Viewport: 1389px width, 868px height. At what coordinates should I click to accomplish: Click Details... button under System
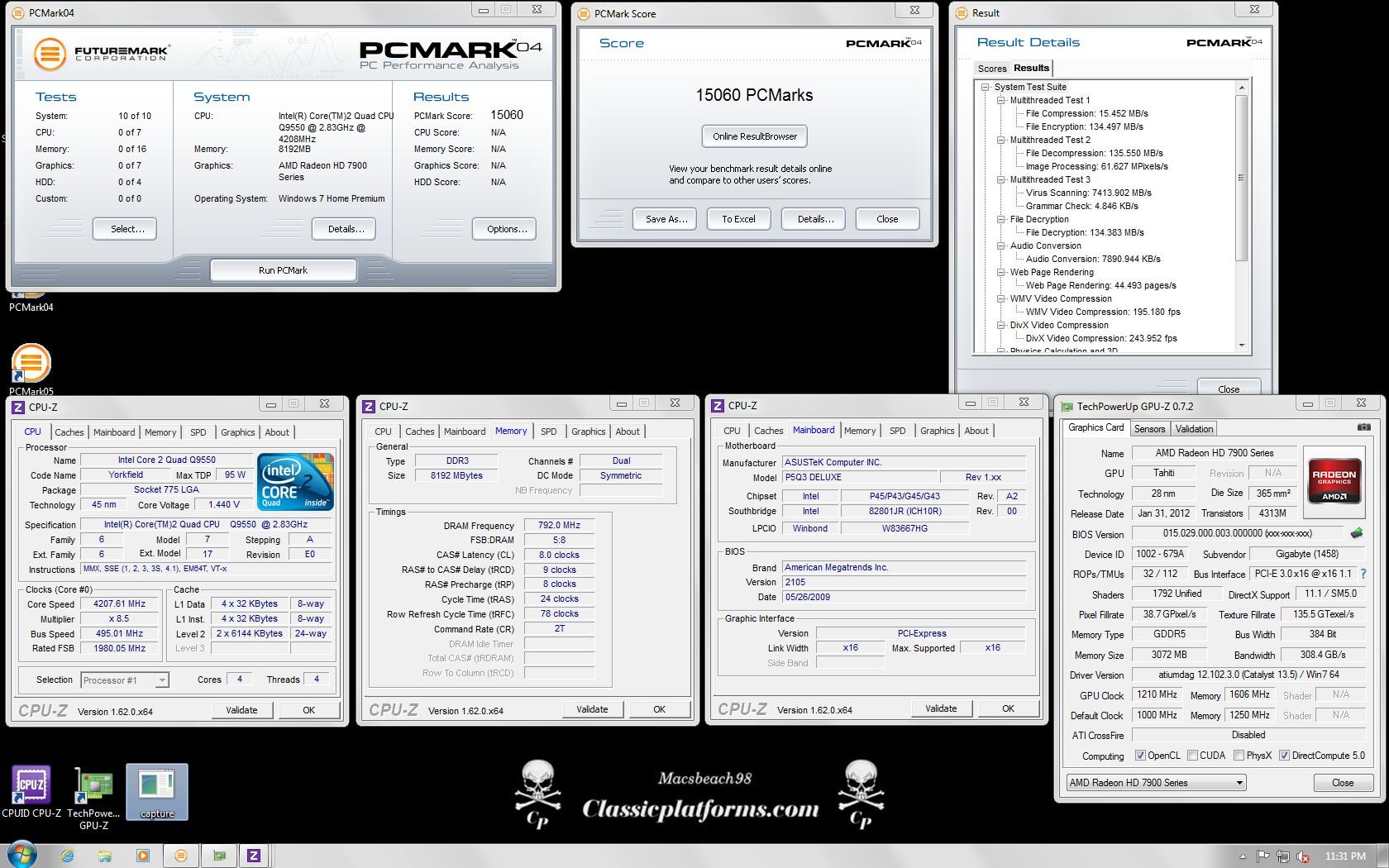(346, 229)
